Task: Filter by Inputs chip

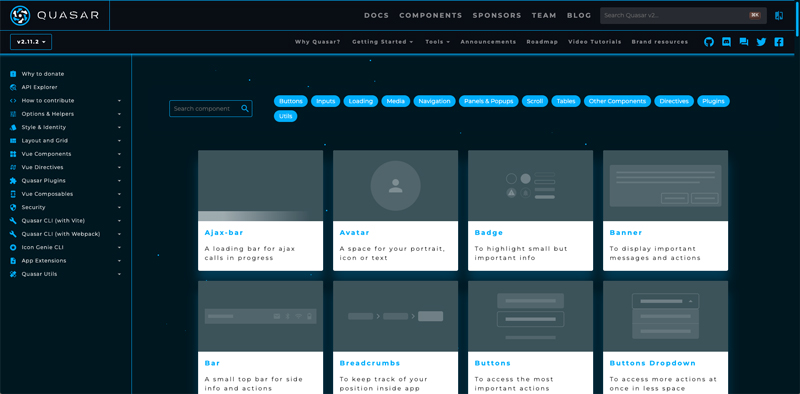Action: tap(326, 101)
